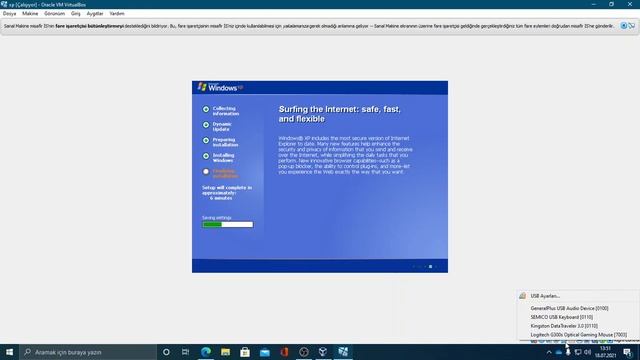The image size is (640, 360).
Task: Dismiss the mouse integration notification
Action: coord(623,26)
